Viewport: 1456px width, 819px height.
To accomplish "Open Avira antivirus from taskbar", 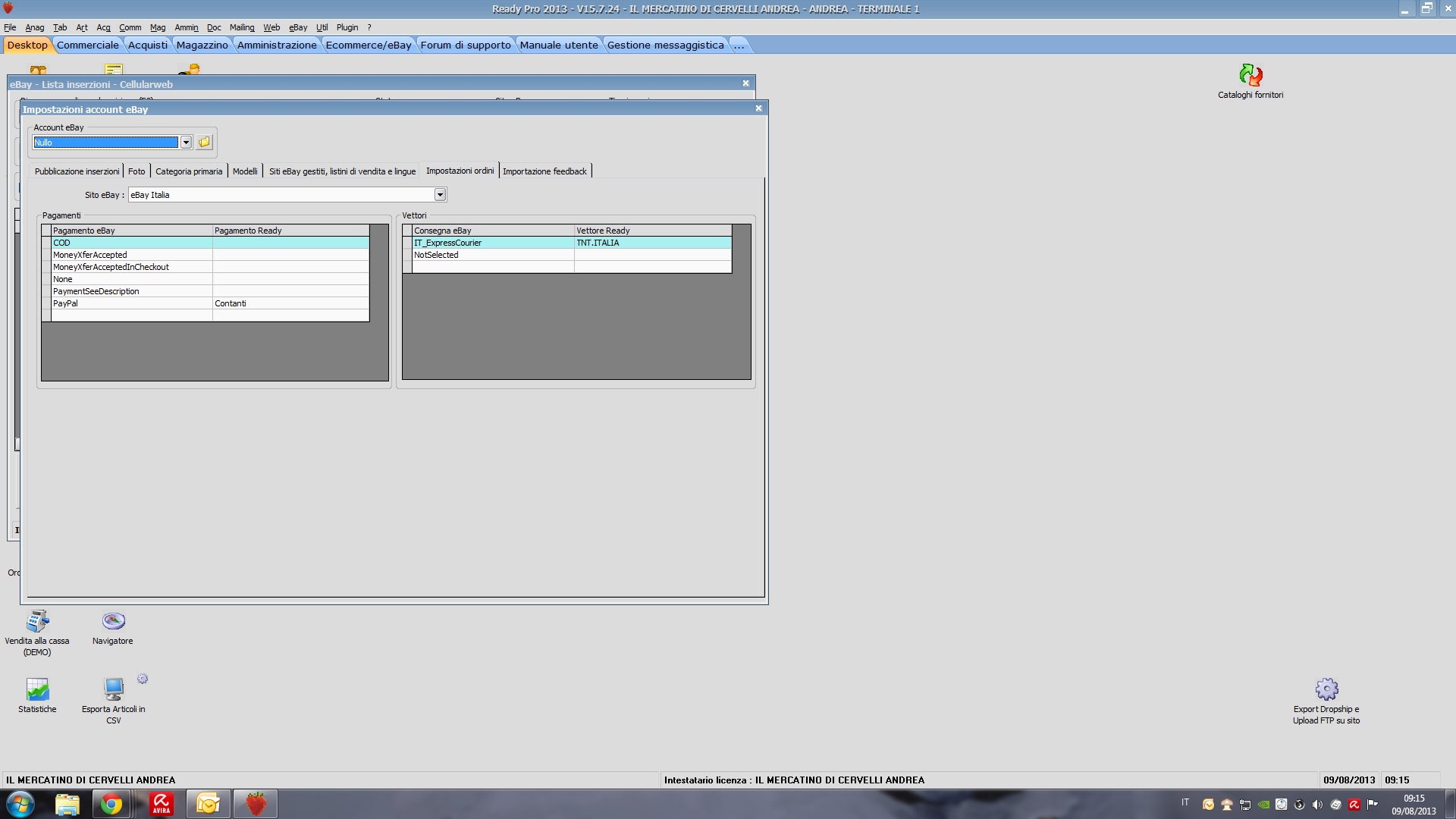I will point(161,804).
